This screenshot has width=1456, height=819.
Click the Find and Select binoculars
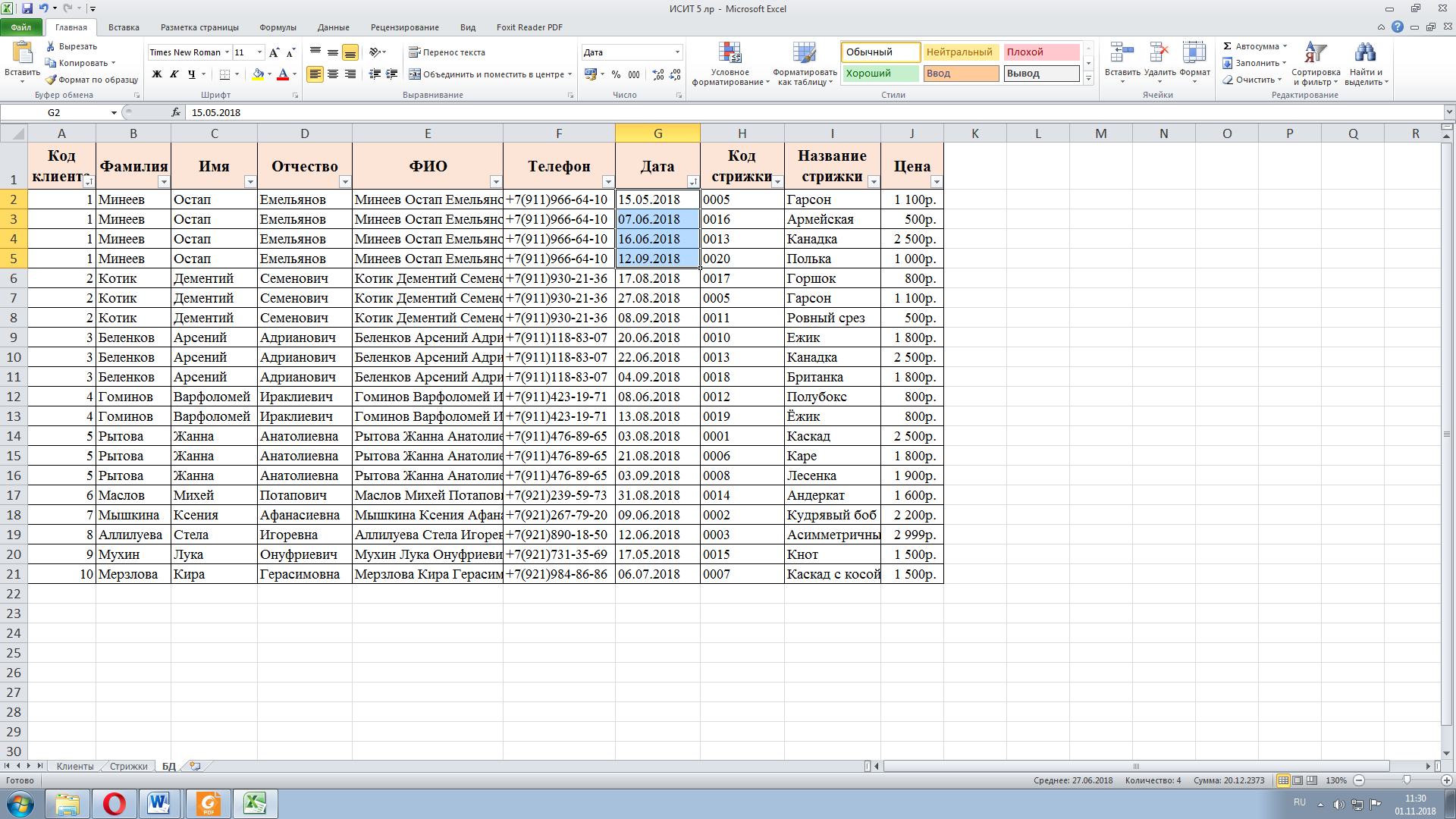click(x=1365, y=53)
